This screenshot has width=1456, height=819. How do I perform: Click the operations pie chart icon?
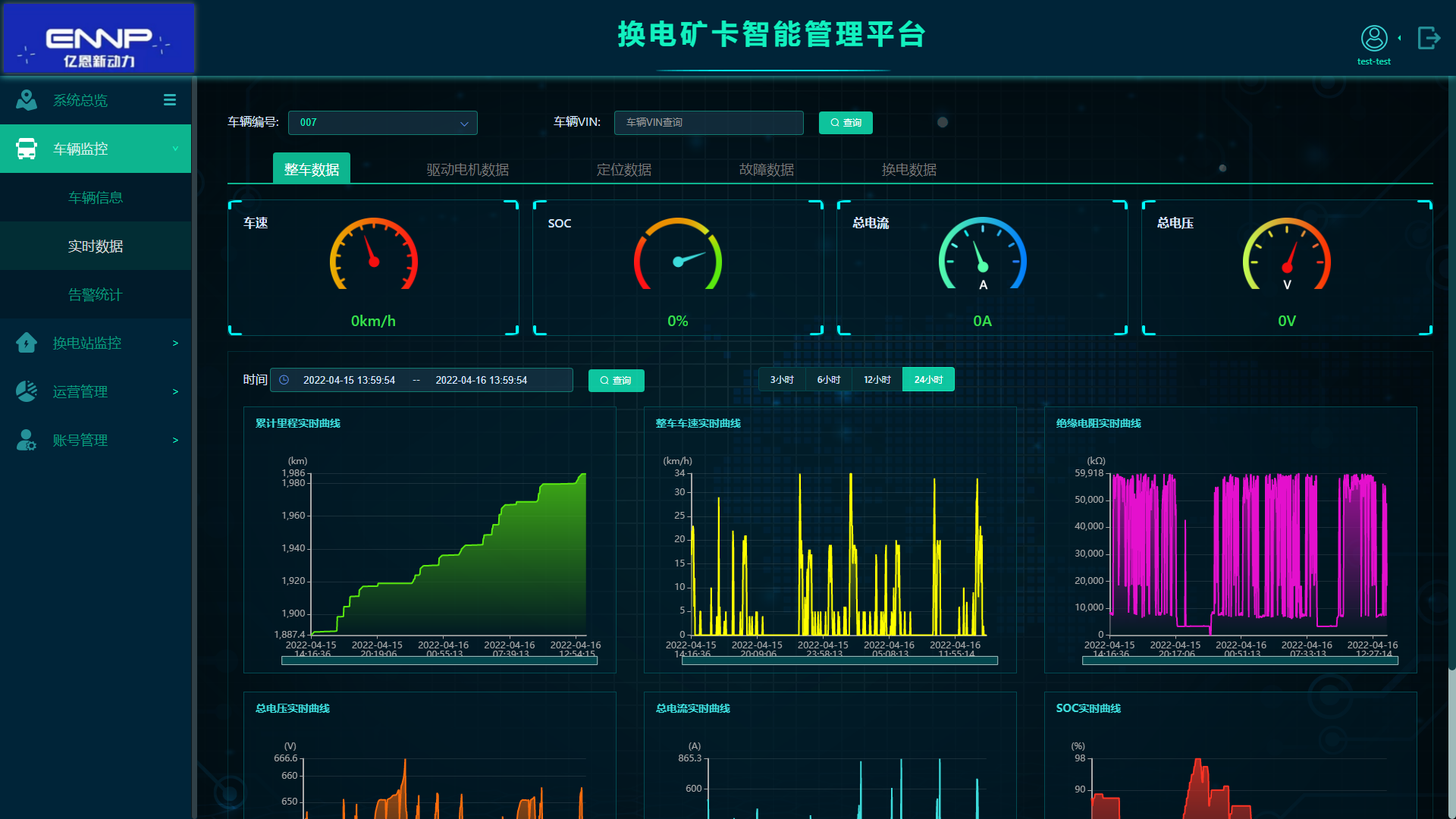tap(27, 391)
